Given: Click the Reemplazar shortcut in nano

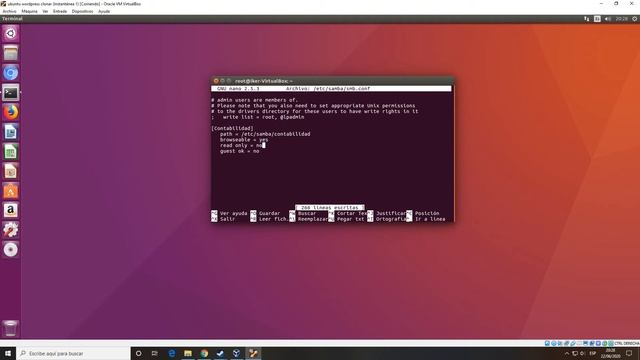Looking at the screenshot, I should point(309,219).
